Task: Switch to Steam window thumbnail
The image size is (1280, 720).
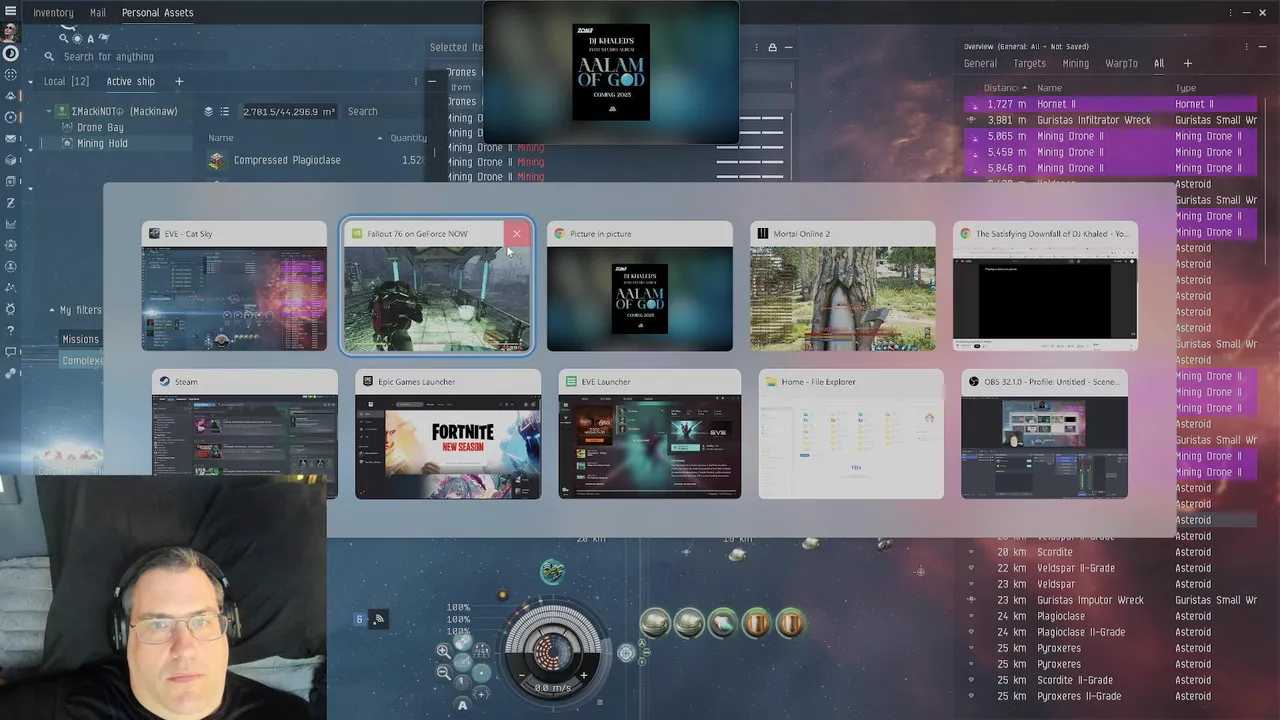Action: click(x=245, y=434)
